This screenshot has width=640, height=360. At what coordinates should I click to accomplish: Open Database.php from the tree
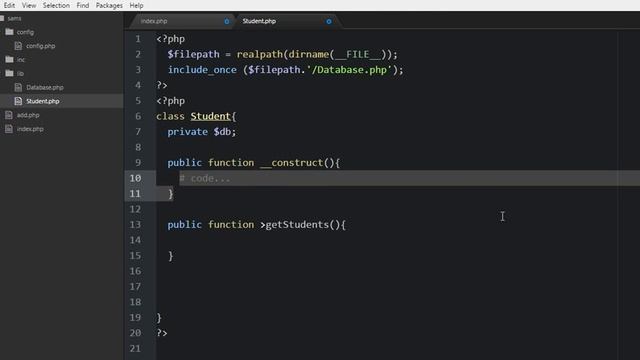(x=44, y=87)
